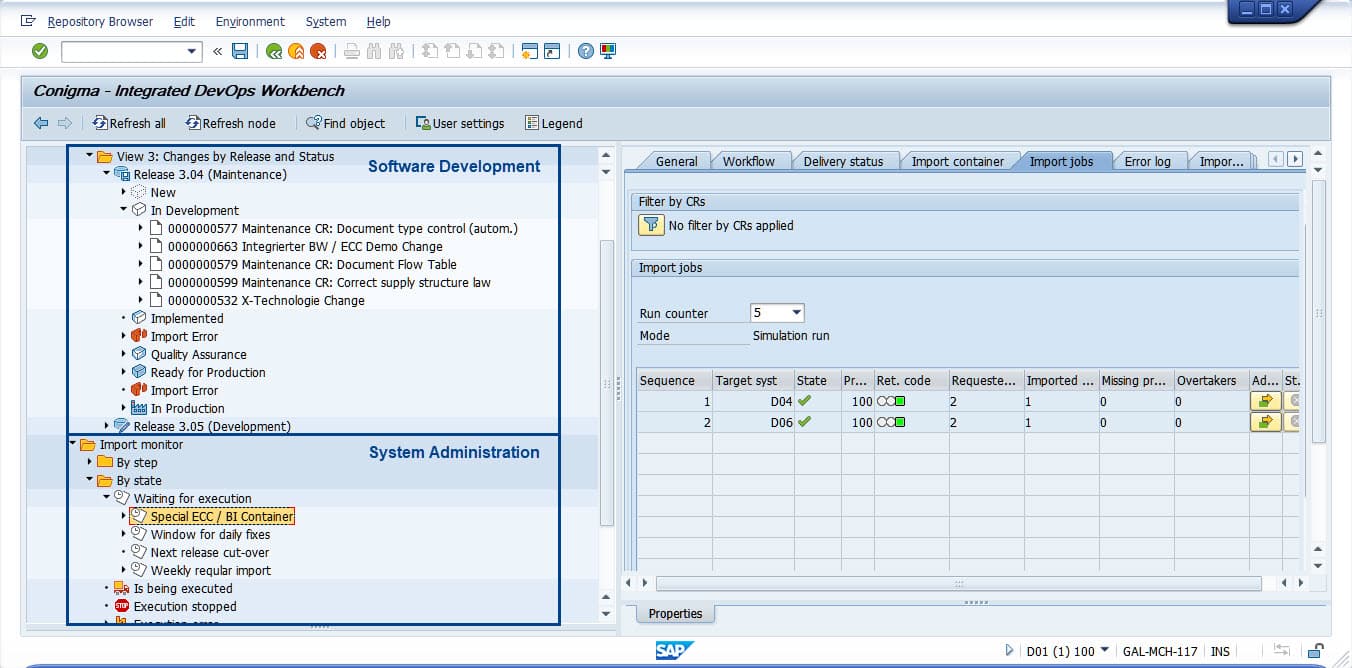Viewport: 1352px width, 668px height.
Task: Open User settings
Action: 460,123
